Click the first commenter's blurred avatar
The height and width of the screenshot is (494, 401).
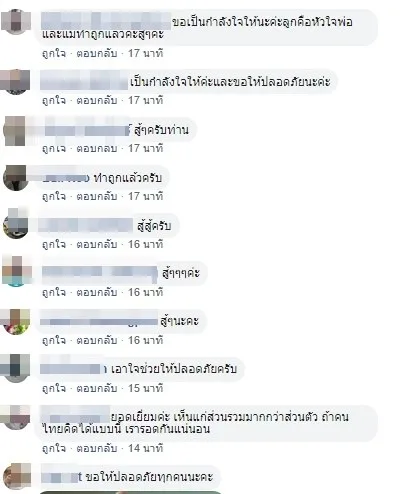click(x=15, y=22)
